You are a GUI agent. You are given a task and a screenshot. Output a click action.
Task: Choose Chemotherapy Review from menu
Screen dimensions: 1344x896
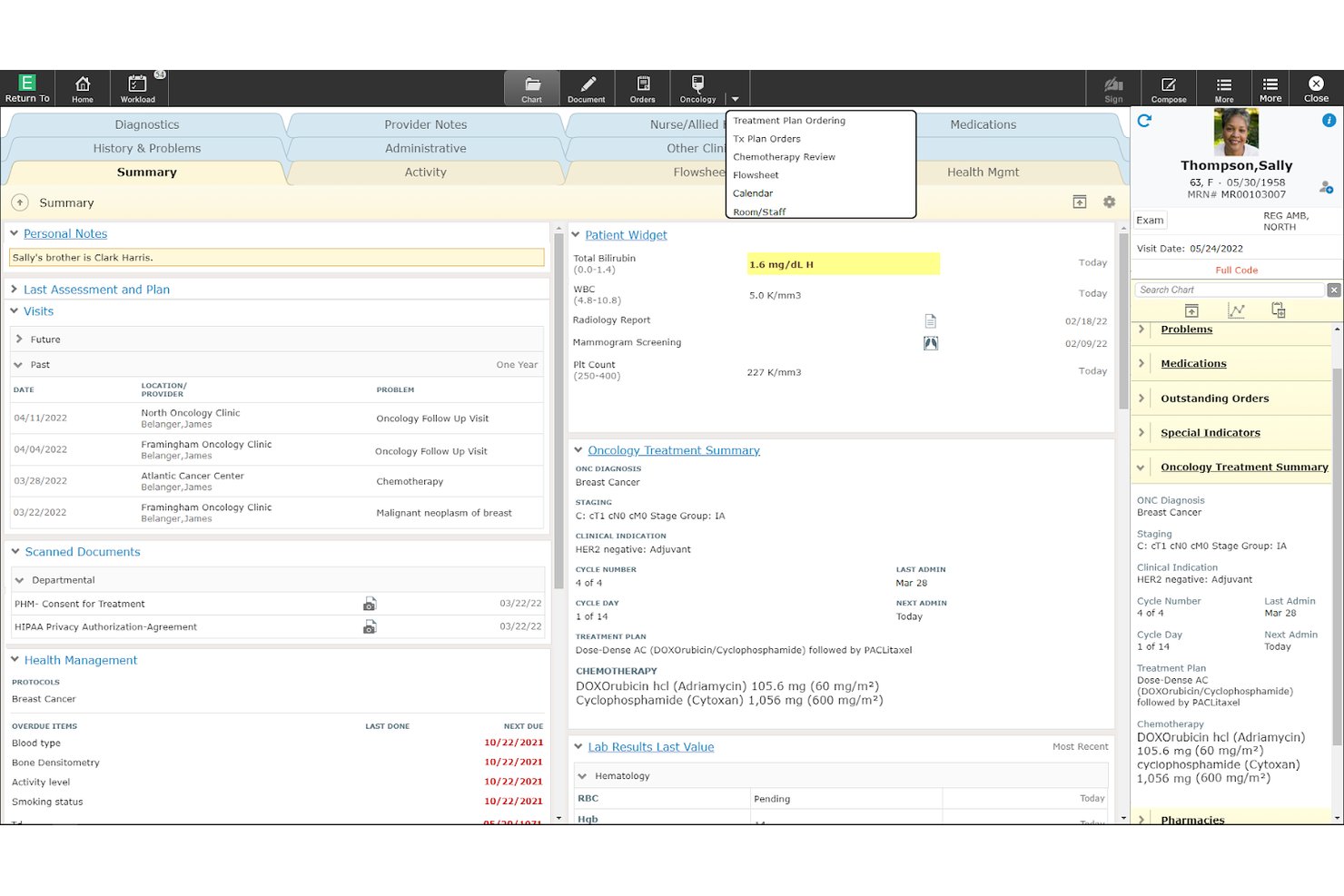click(x=784, y=157)
